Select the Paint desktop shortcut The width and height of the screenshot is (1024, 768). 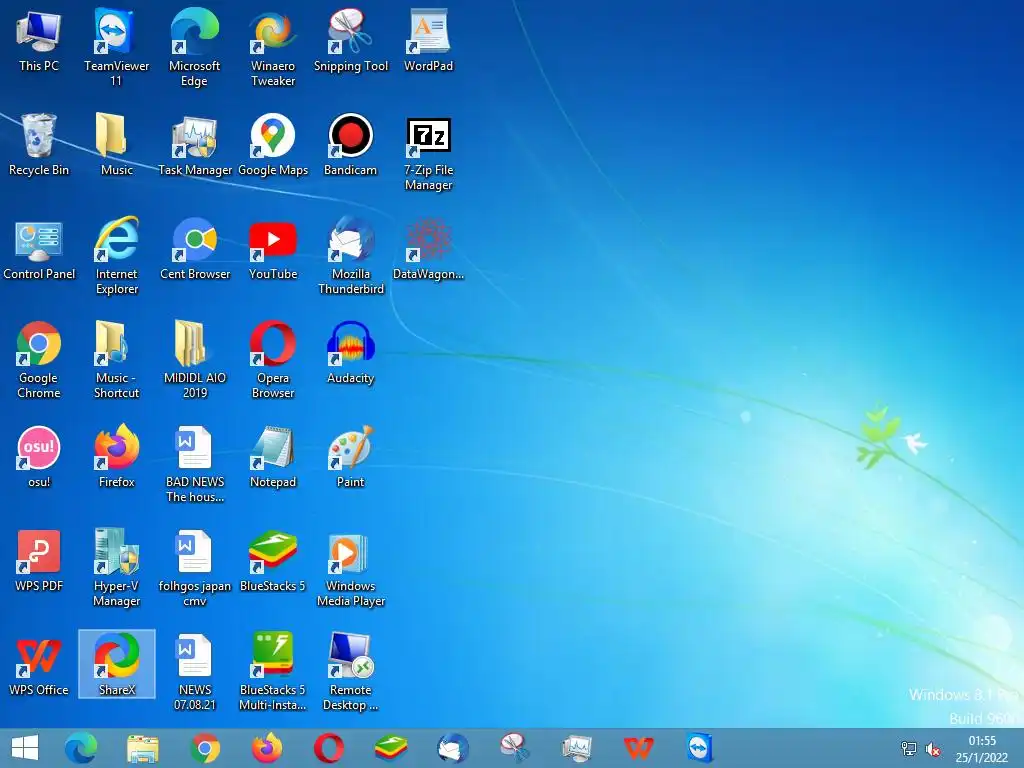(x=351, y=456)
